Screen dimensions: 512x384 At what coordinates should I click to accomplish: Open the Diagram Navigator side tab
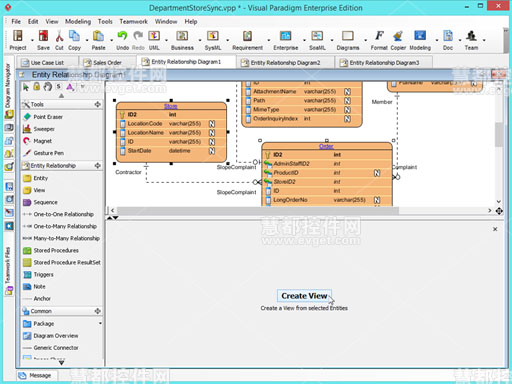[x=8, y=86]
